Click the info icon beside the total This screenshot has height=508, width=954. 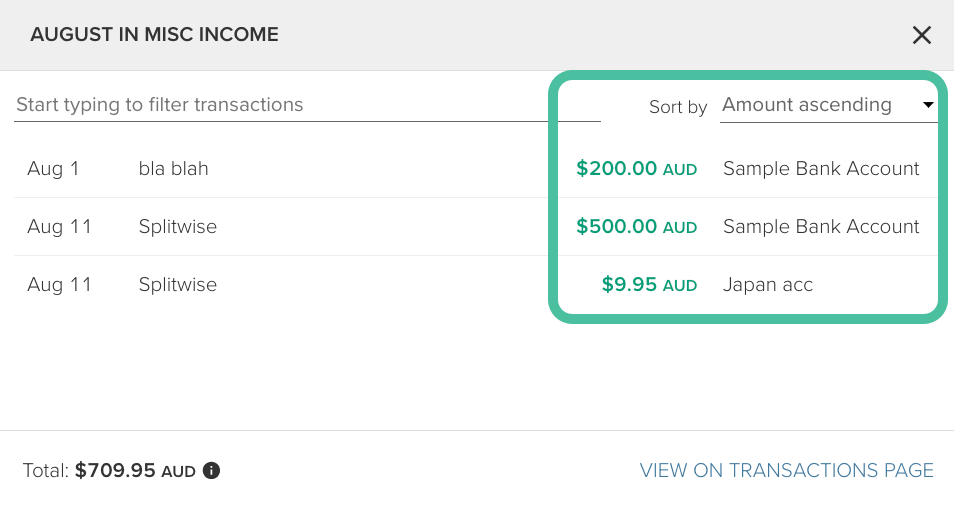(211, 470)
